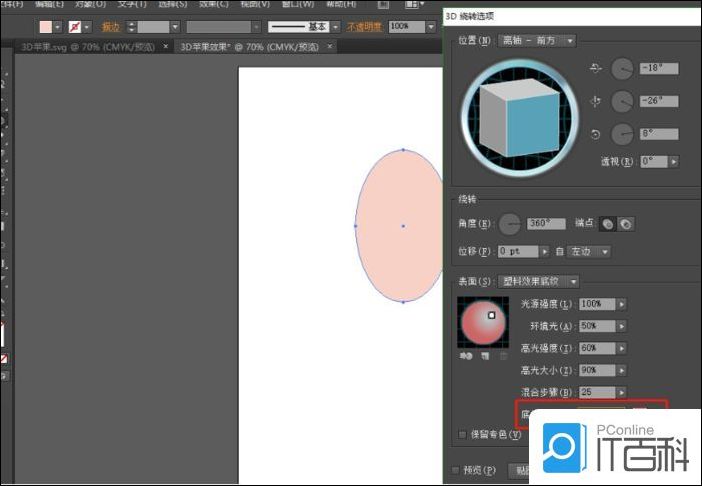The height and width of the screenshot is (486, 702).
Task: Click the stroke none swatch icon
Action: (74, 26)
